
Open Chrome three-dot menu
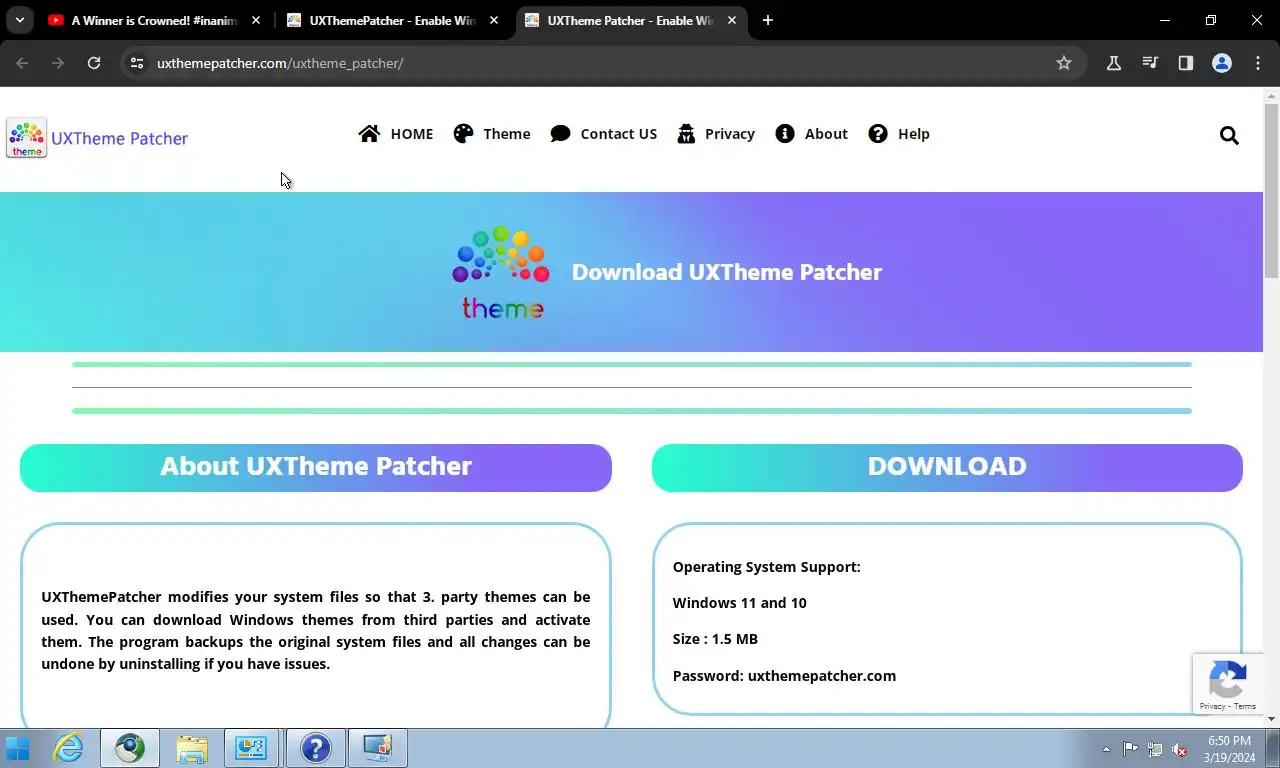point(1258,63)
